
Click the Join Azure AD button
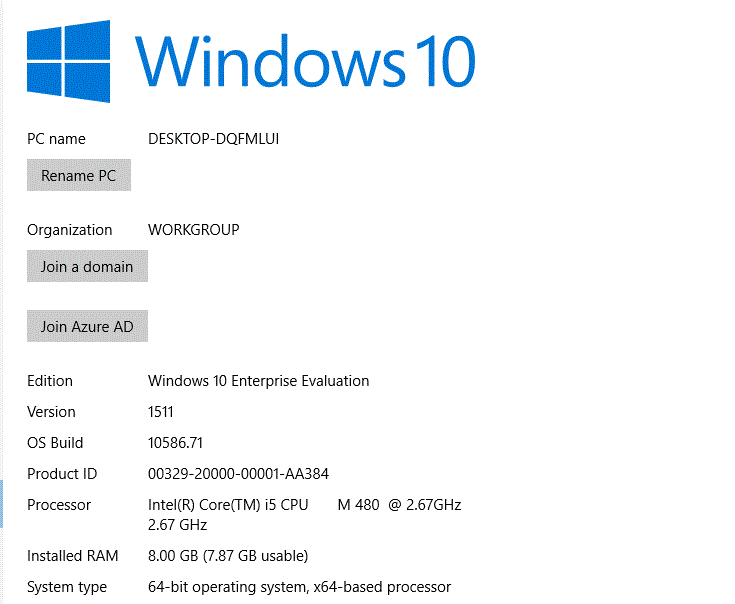[x=87, y=326]
